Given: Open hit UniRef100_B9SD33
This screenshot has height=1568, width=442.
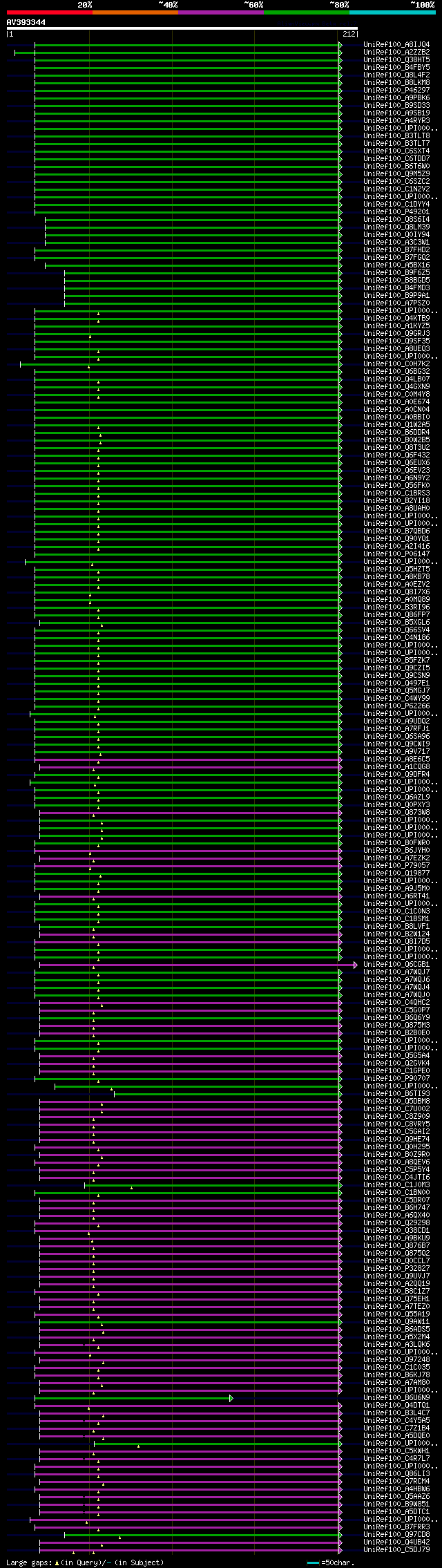Looking at the screenshot, I should click(x=396, y=105).
